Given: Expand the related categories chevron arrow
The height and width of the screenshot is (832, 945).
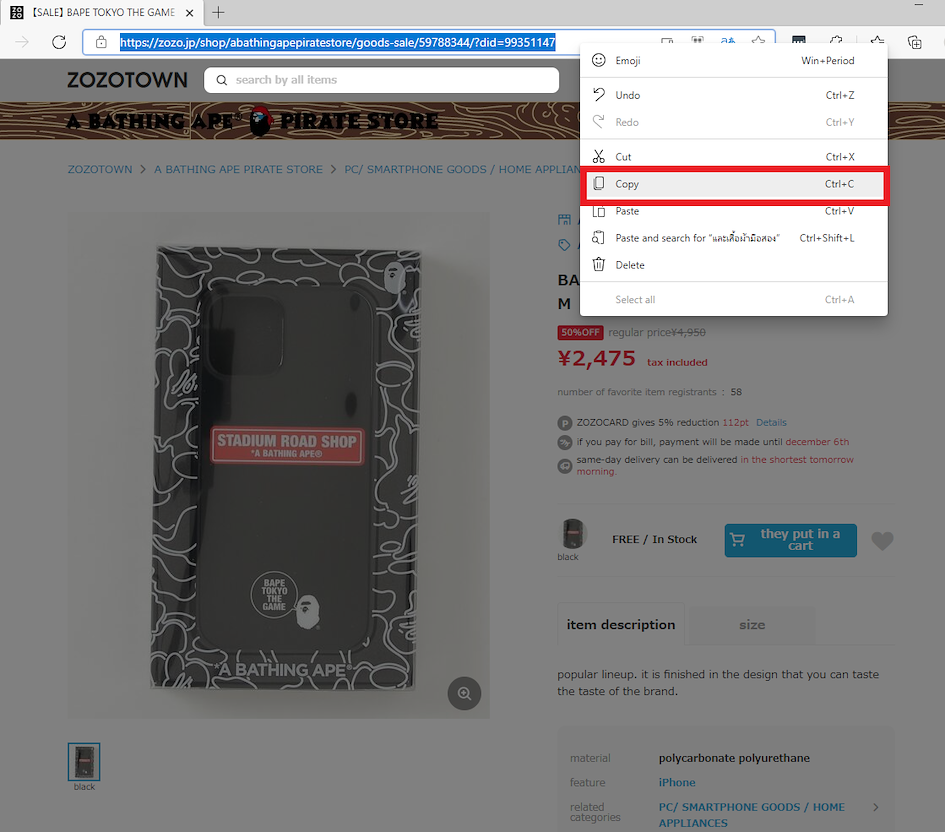Looking at the screenshot, I should tap(876, 807).
